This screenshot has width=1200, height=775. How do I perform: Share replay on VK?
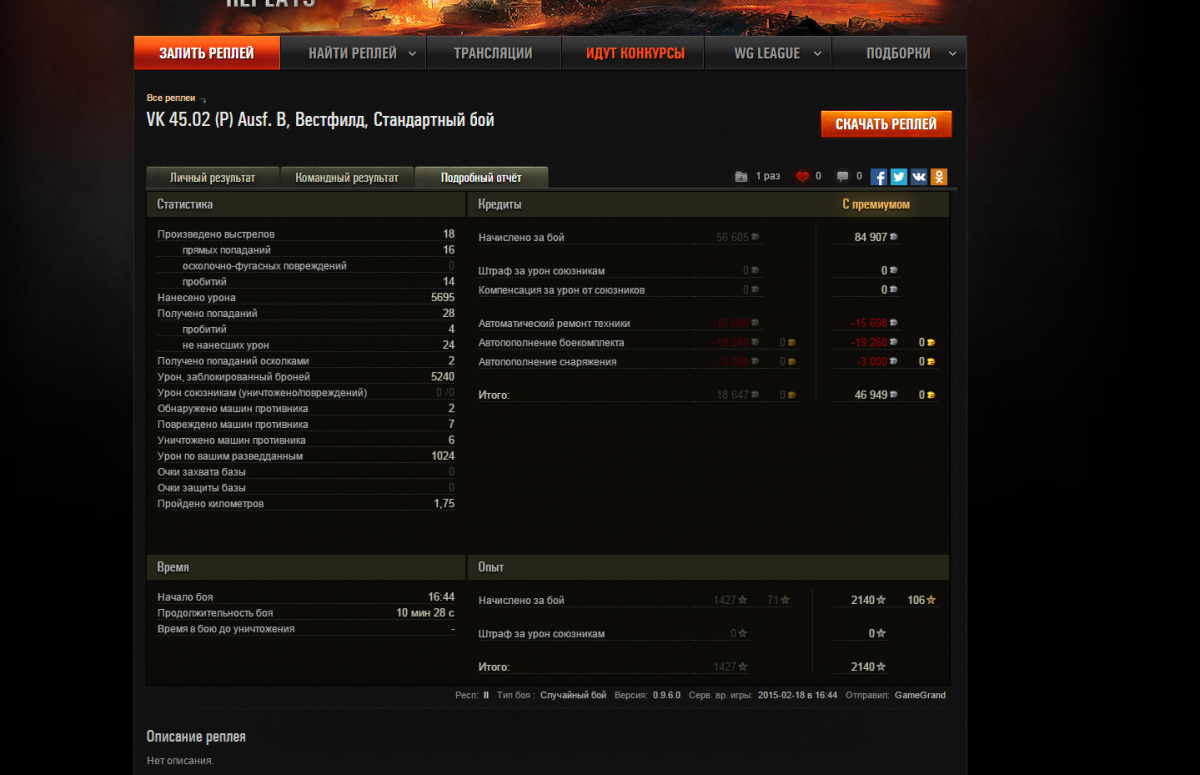[919, 177]
